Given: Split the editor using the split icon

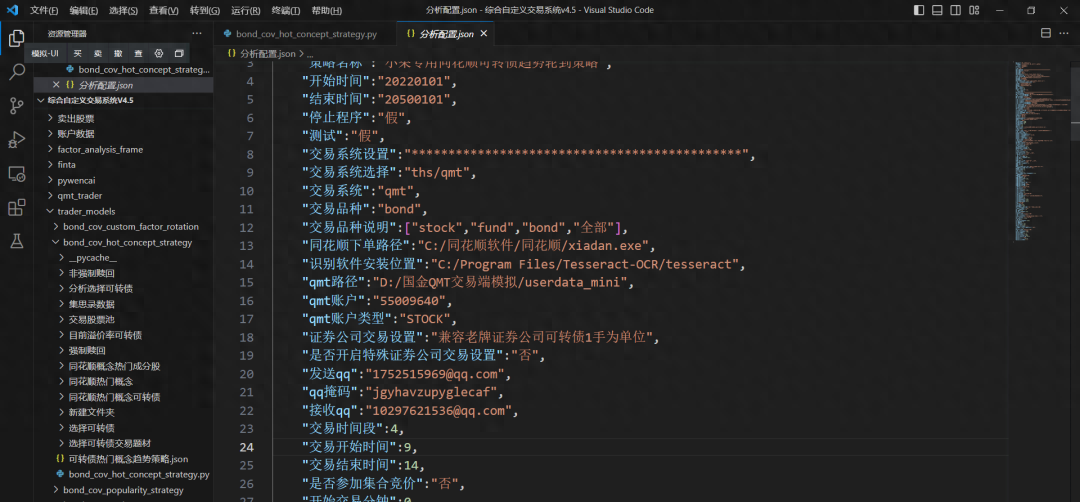Looking at the screenshot, I should 1046,33.
